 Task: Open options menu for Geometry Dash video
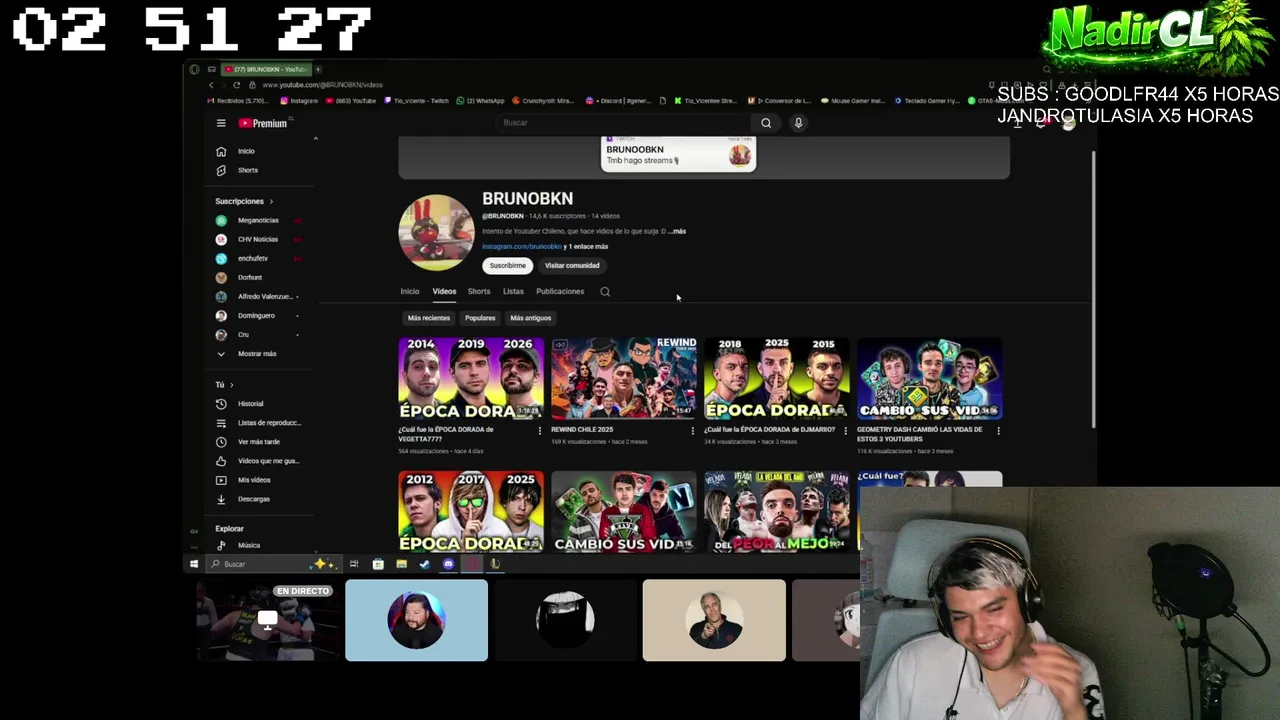pos(998,431)
